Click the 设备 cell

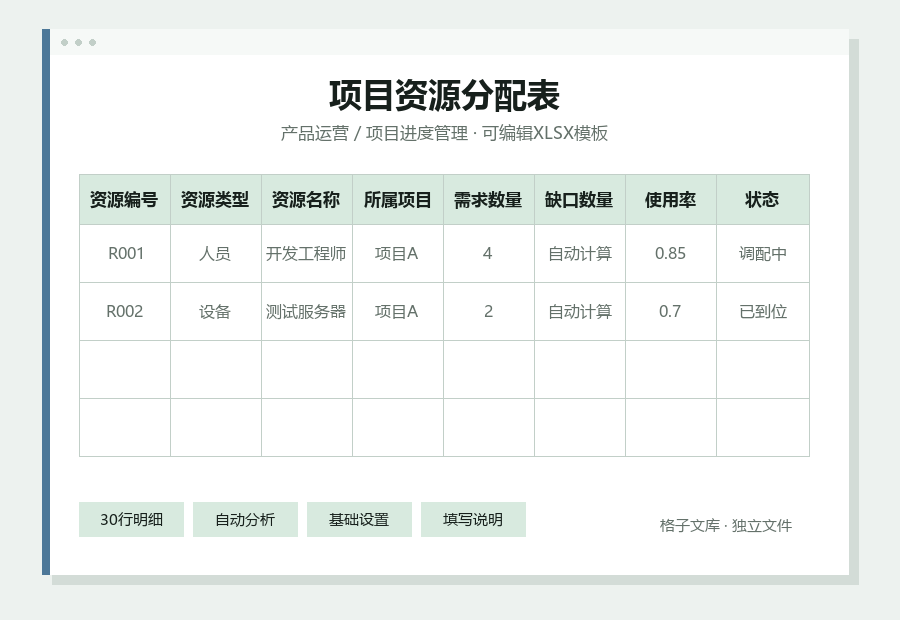216,312
